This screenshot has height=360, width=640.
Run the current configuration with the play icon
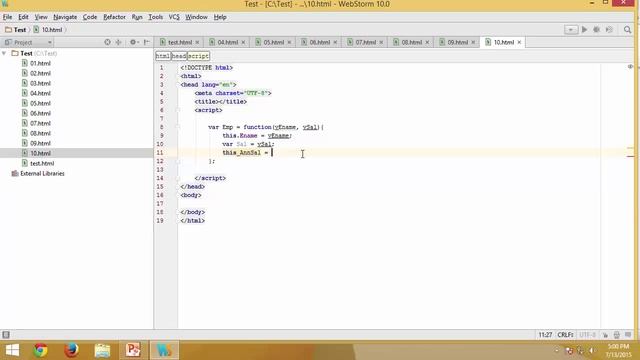584,30
